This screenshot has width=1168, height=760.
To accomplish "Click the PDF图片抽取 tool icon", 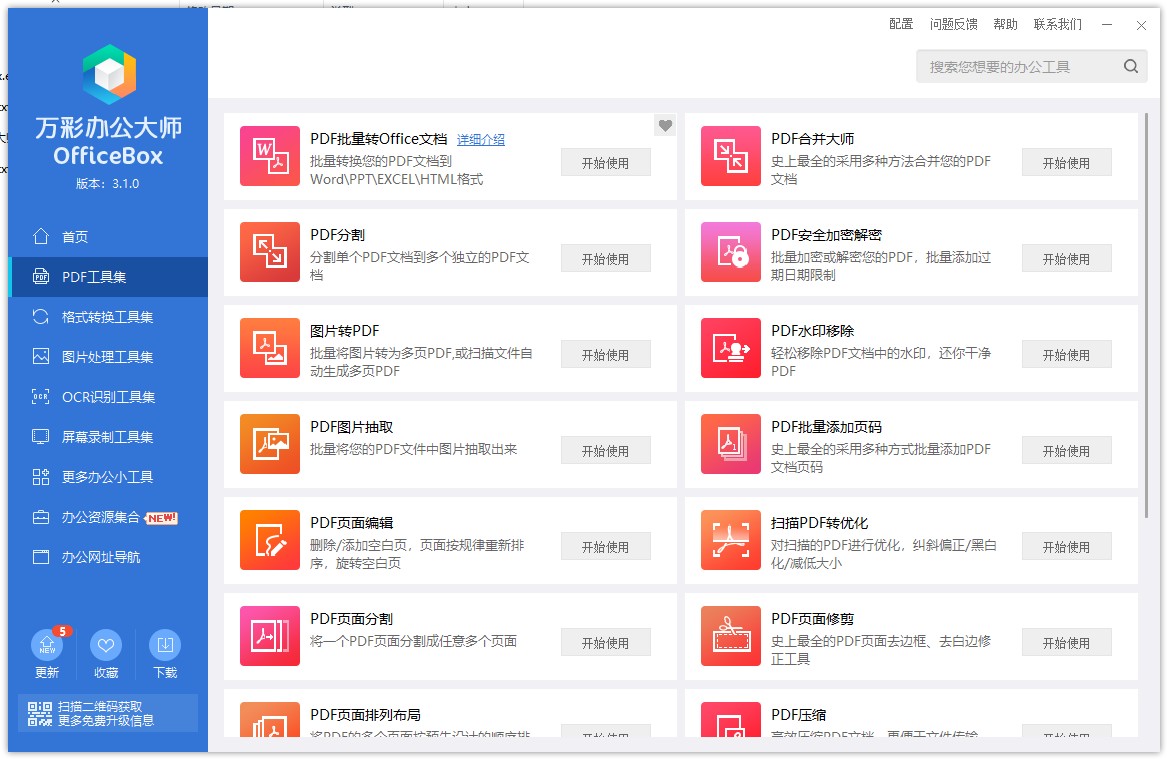I will click(270, 444).
